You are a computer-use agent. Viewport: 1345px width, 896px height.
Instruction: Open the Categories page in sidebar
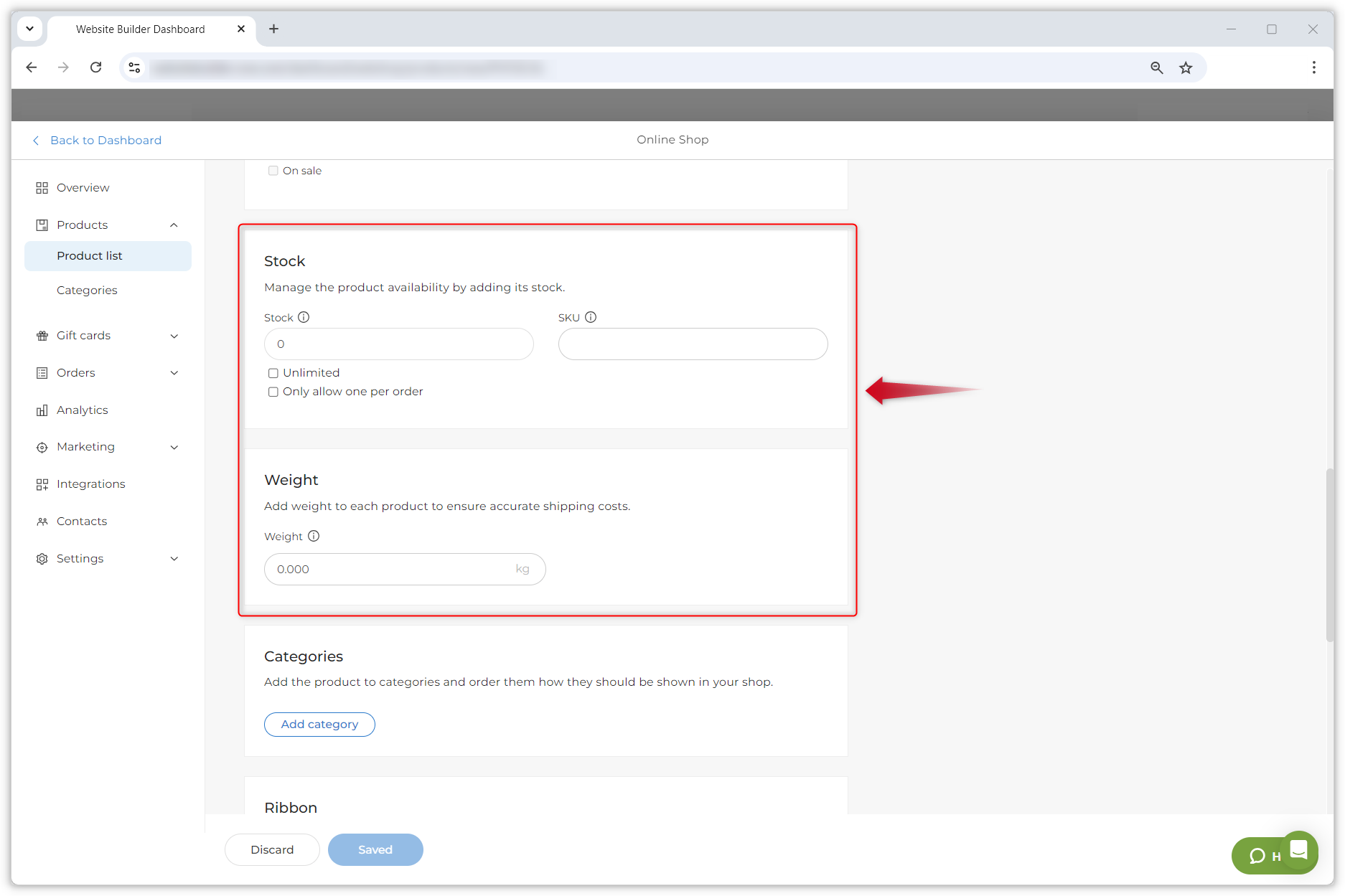[87, 290]
